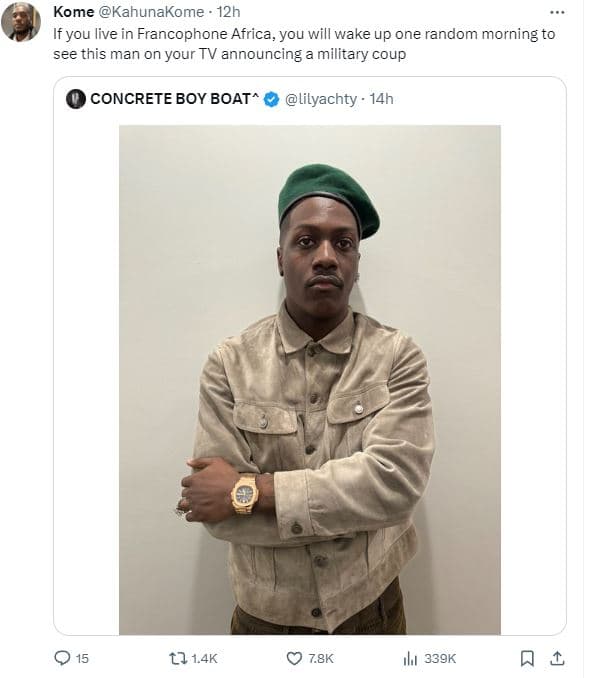Screen dimensions: 593x678
Task: Open the reply comment icon
Action: tap(62, 658)
